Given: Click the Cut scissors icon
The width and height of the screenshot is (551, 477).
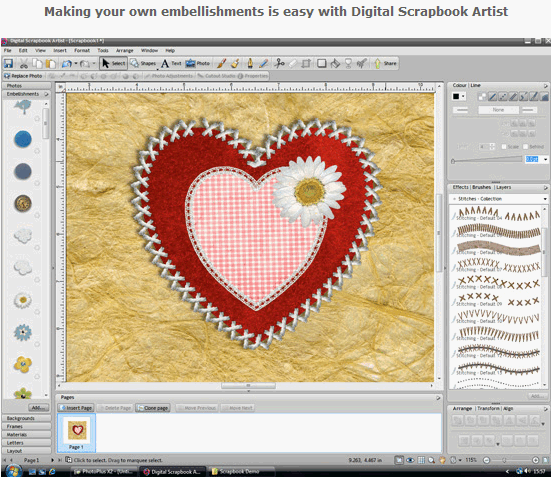Looking at the screenshot, I should pos(24,63).
